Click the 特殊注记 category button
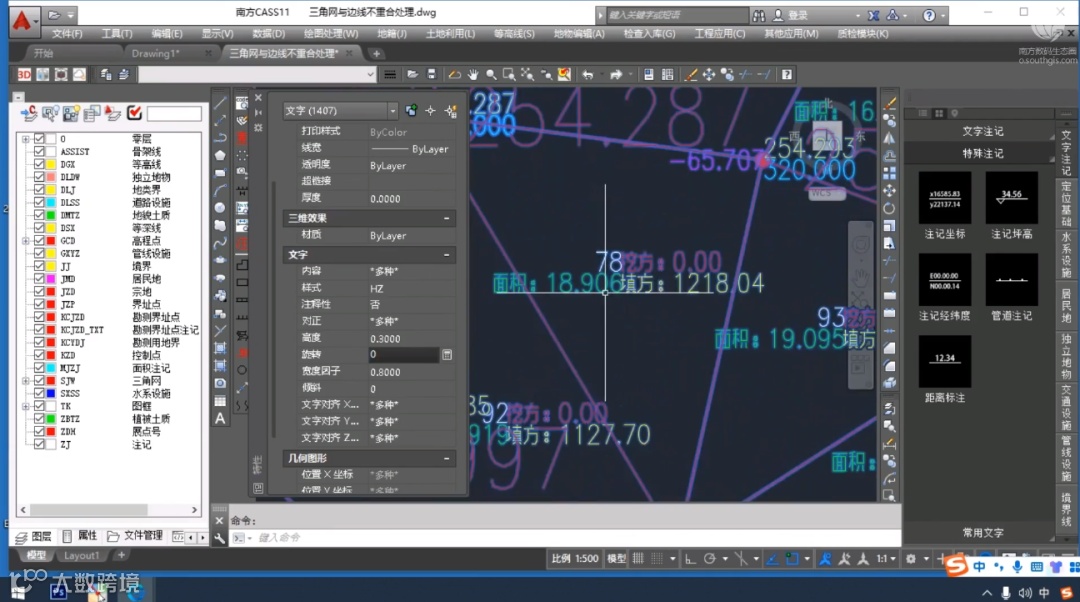Image resolution: width=1080 pixels, height=602 pixels. 982,153
